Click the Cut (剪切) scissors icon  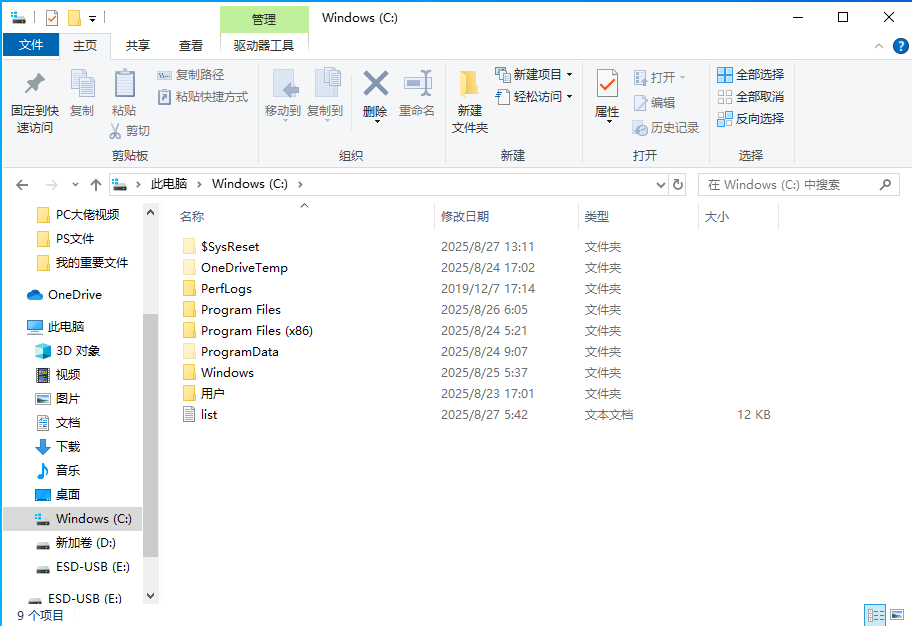(115, 131)
